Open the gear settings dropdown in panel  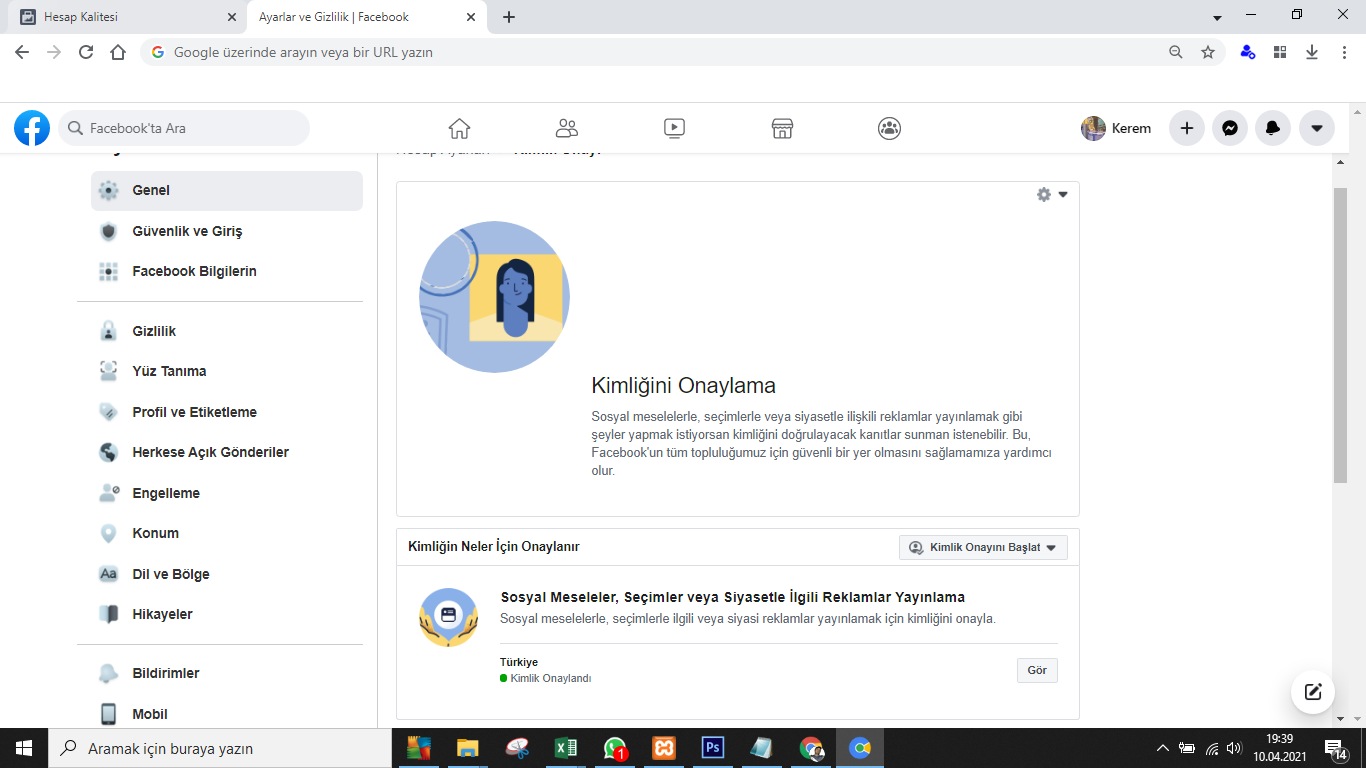click(1052, 195)
